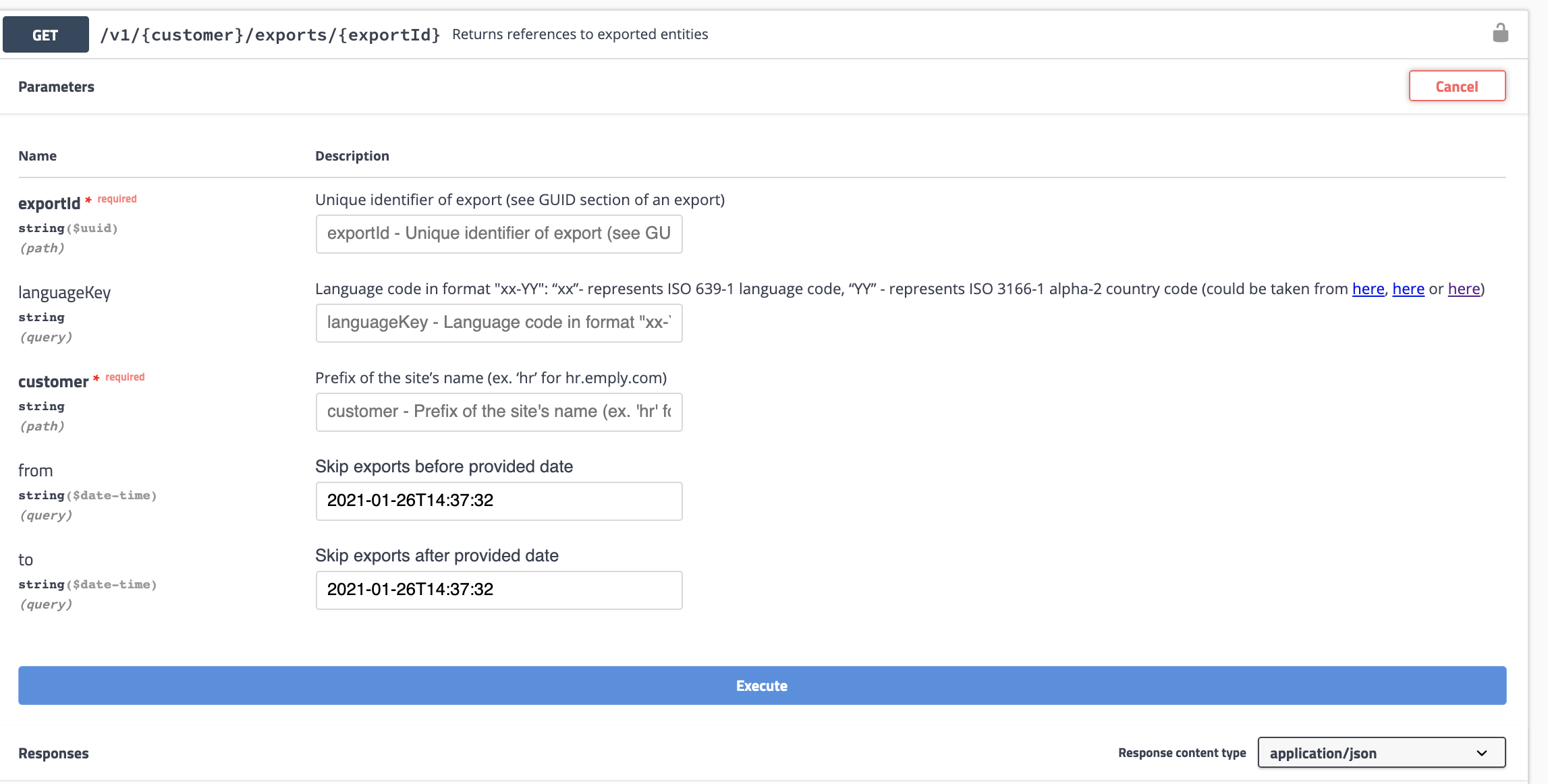
Task: Click the Execute button
Action: point(761,685)
